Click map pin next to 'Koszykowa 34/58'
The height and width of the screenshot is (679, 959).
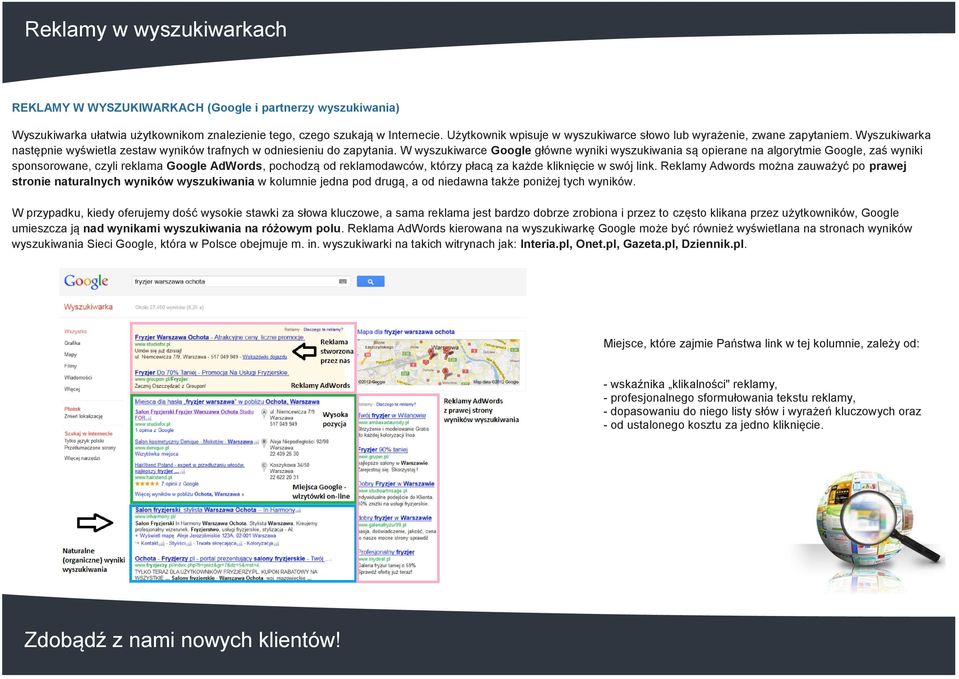[264, 466]
